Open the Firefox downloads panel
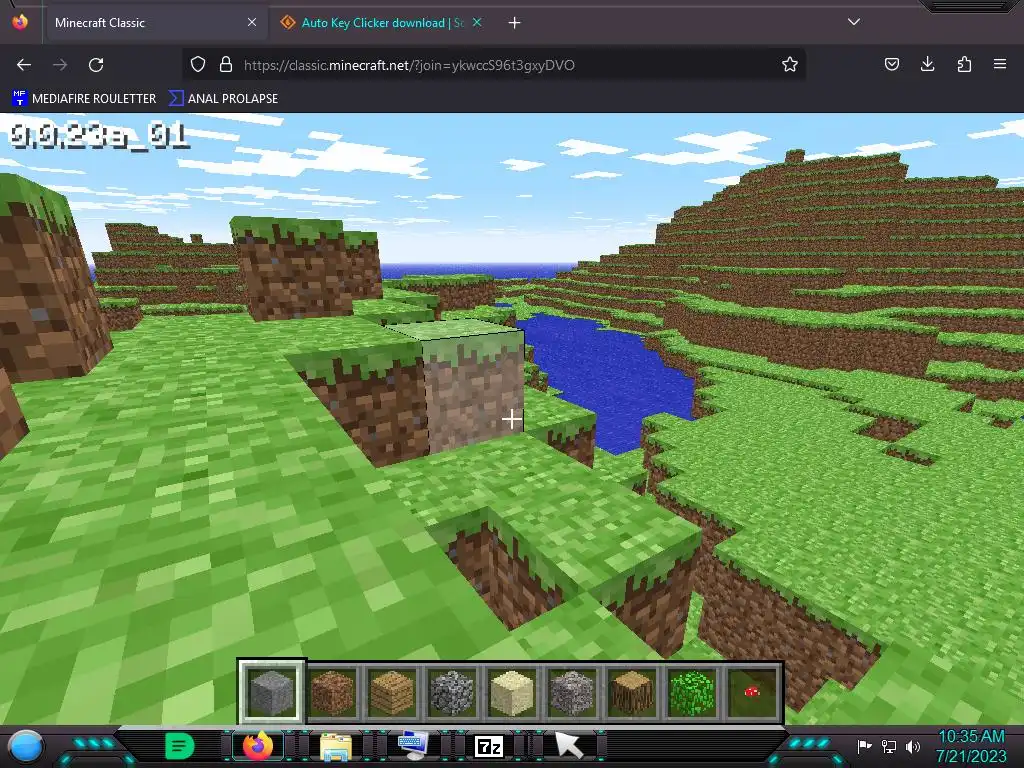Viewport: 1024px width, 768px height. [927, 64]
